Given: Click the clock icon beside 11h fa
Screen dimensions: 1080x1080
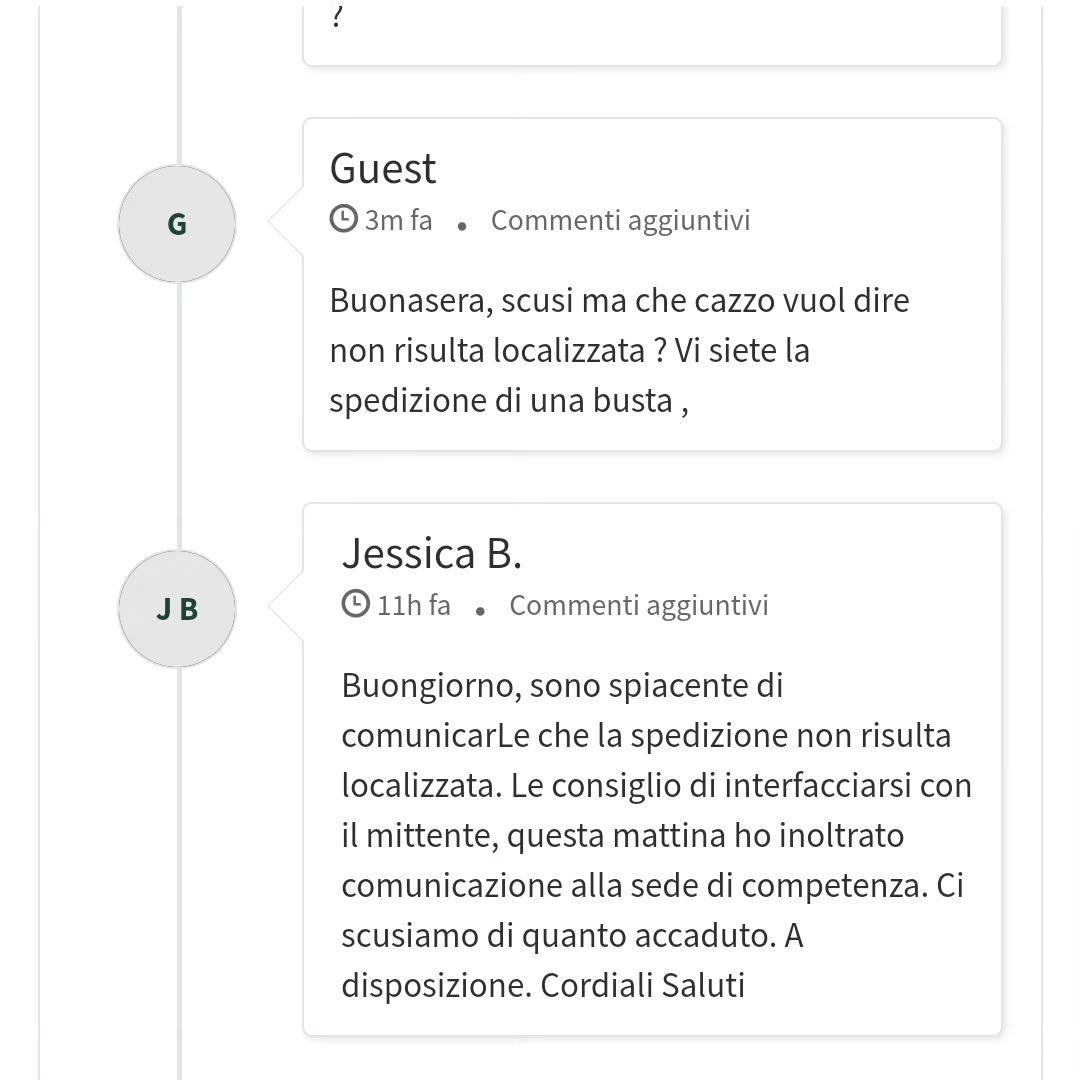Looking at the screenshot, I should point(355,605).
